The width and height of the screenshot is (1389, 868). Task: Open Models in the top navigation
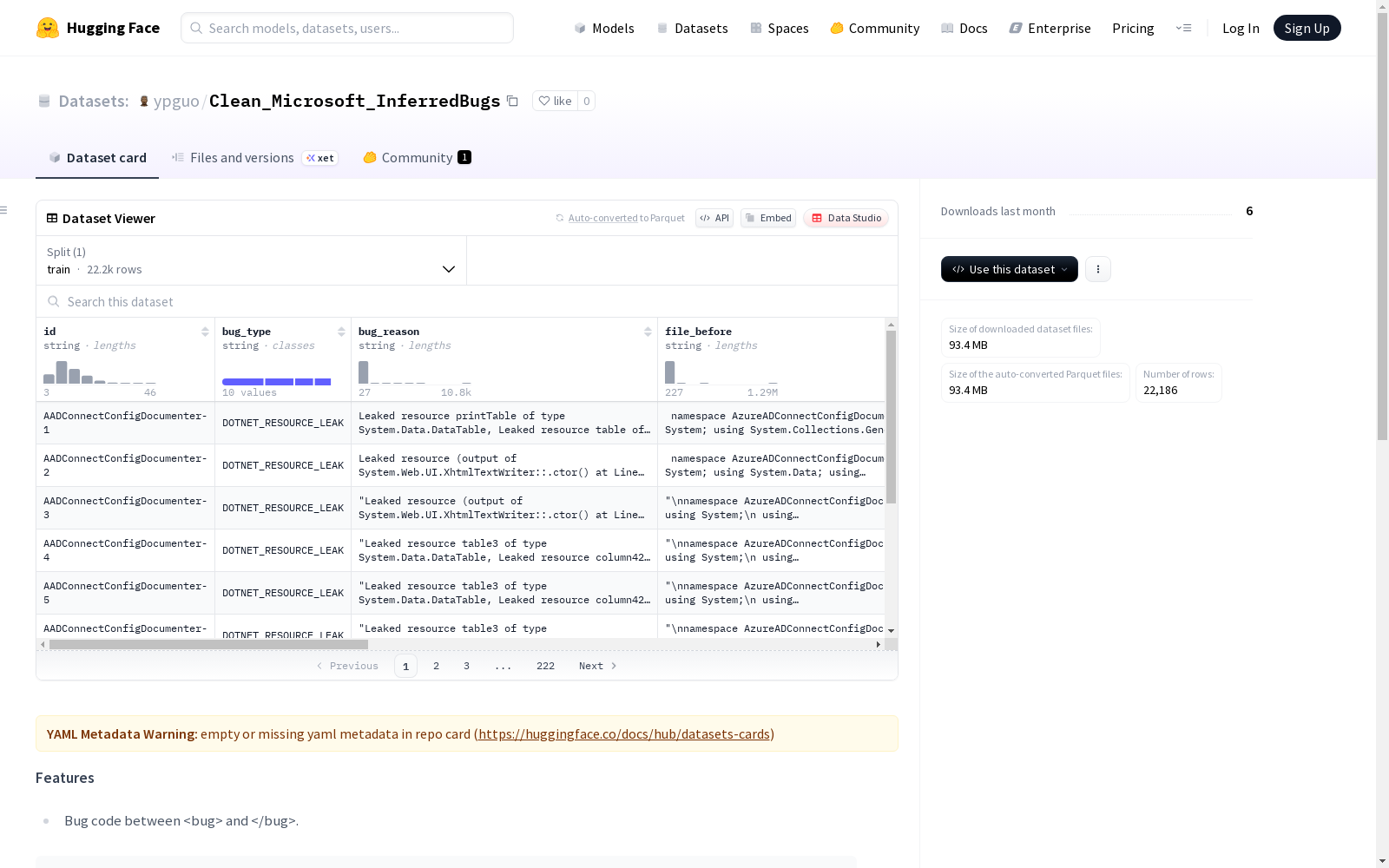point(604,28)
